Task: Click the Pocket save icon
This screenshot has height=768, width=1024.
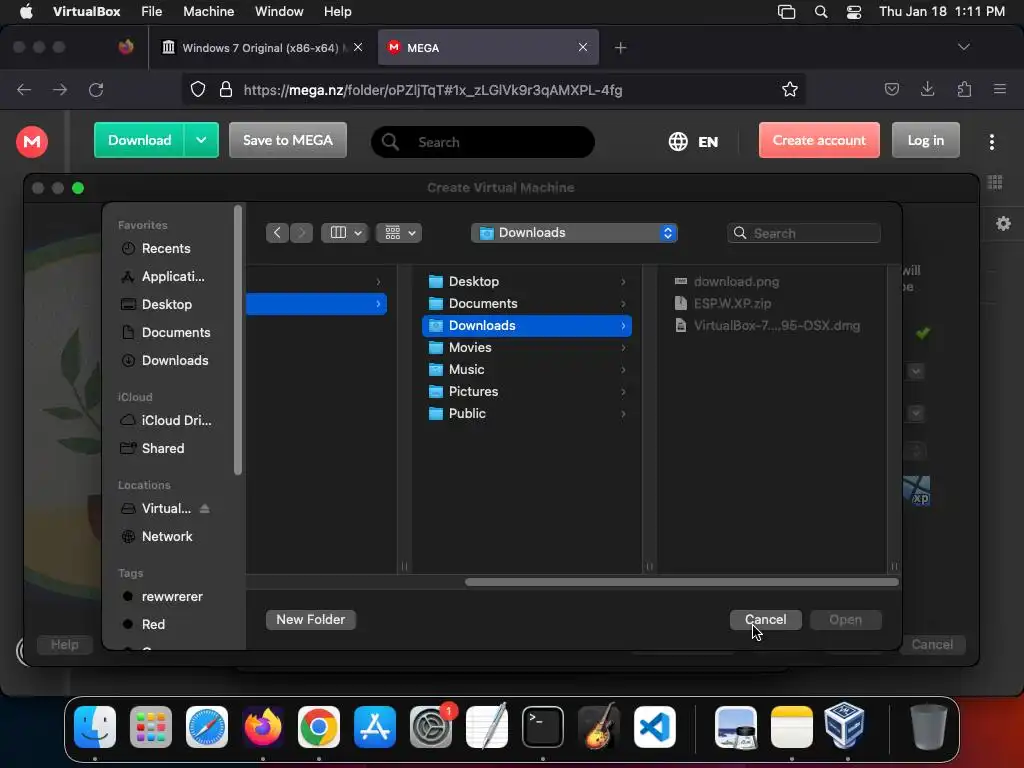Action: tap(891, 89)
